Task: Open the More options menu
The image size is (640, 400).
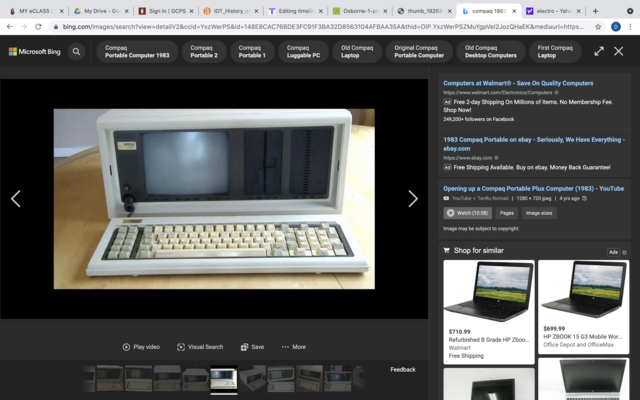Action: pyautogui.click(x=293, y=347)
